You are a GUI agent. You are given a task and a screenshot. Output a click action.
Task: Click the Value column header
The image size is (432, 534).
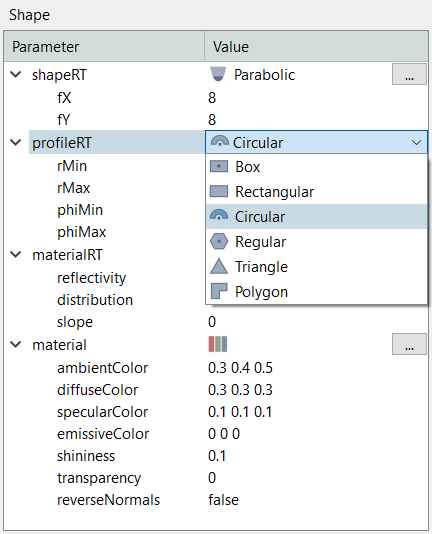click(x=316, y=46)
